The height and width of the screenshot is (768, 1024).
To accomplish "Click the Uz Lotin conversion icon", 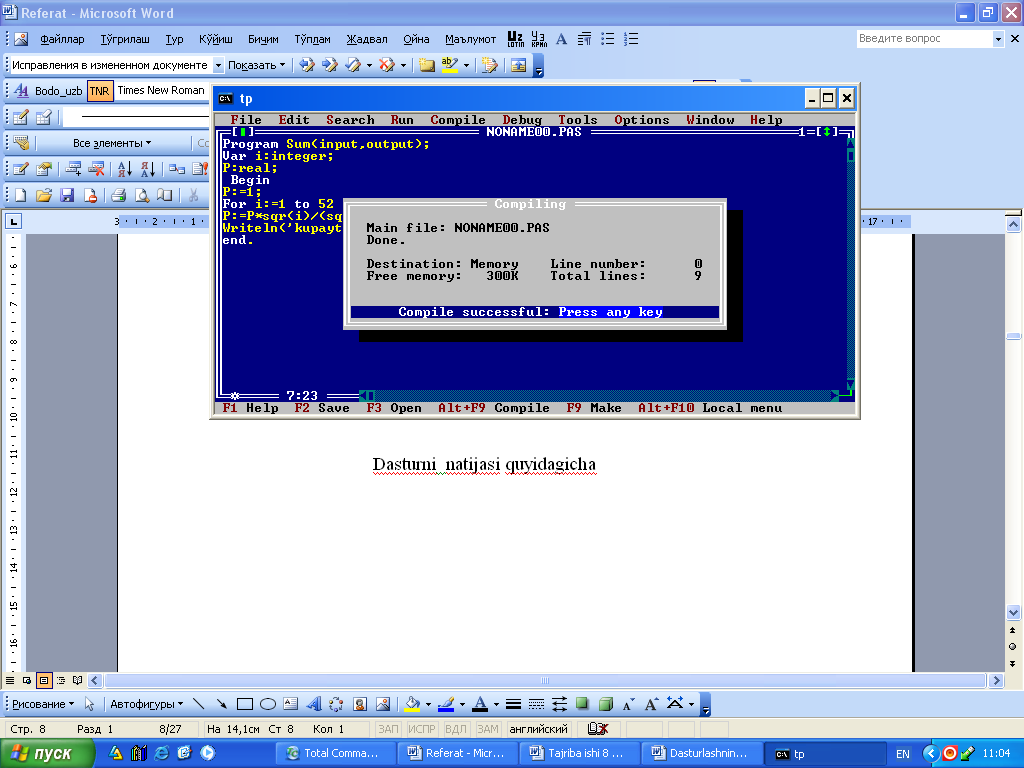I will tap(516, 39).
